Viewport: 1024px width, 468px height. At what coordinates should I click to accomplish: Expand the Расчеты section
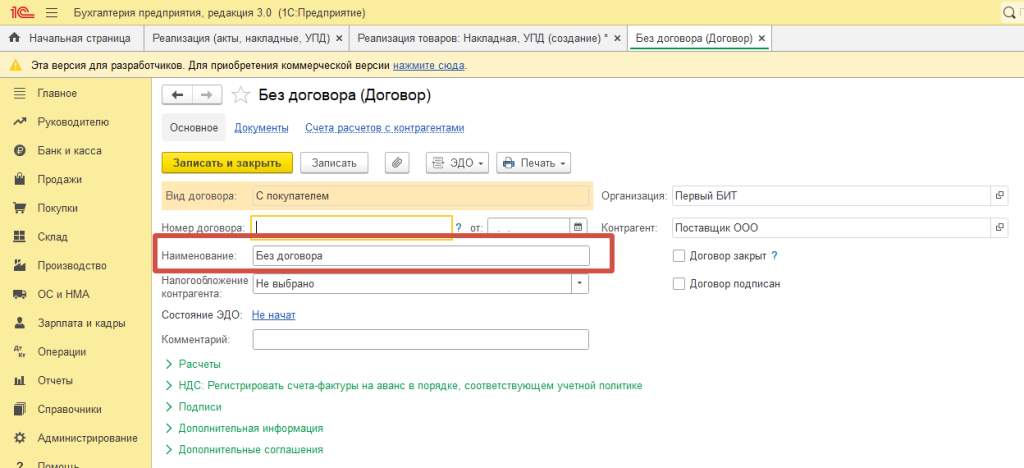click(199, 364)
